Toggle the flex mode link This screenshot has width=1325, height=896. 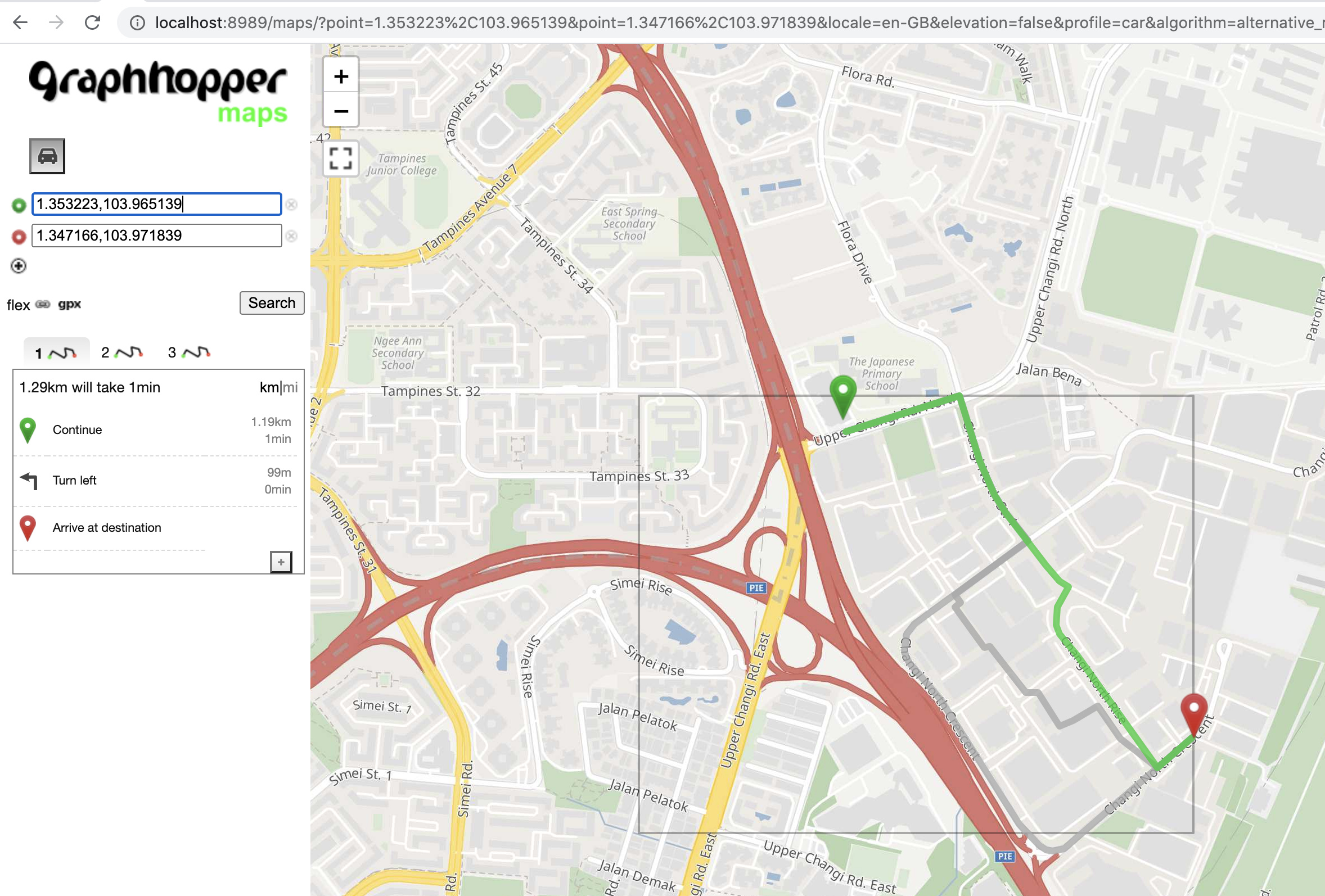[18, 305]
